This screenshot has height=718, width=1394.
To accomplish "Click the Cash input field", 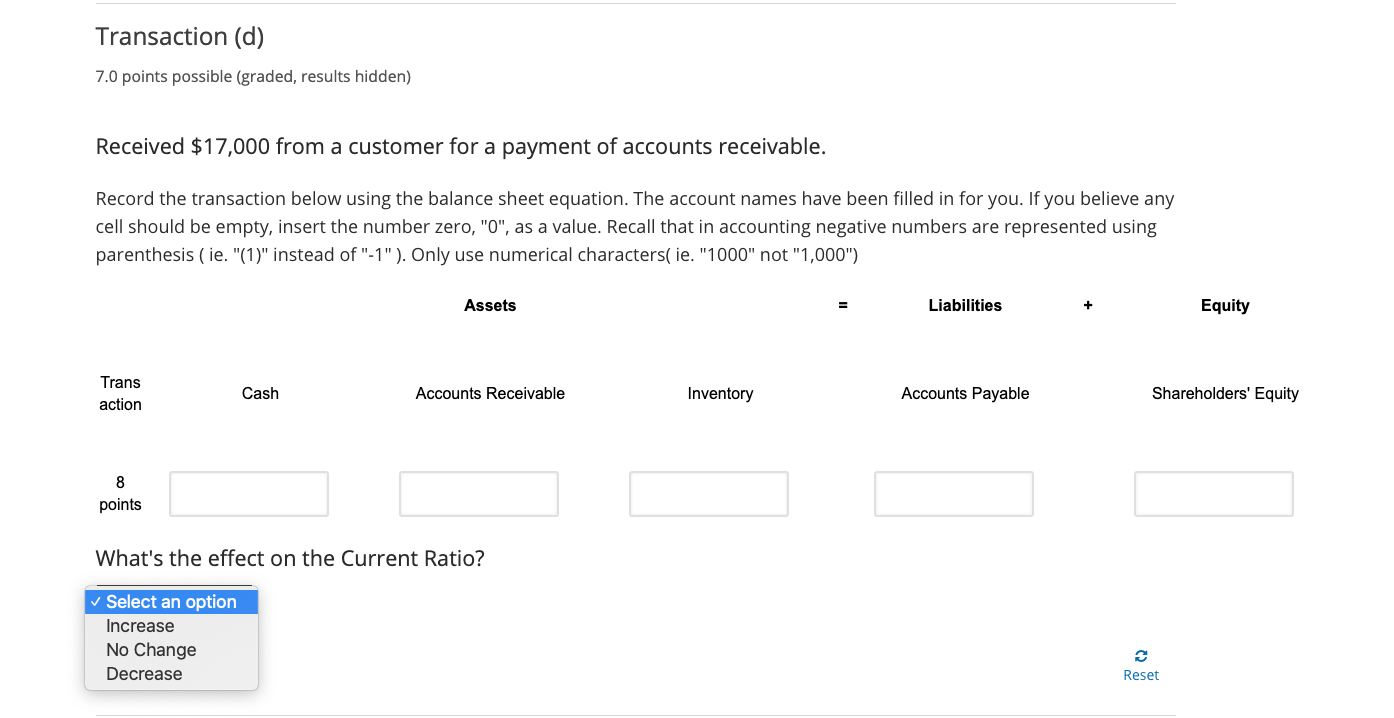I will pyautogui.click(x=248, y=493).
